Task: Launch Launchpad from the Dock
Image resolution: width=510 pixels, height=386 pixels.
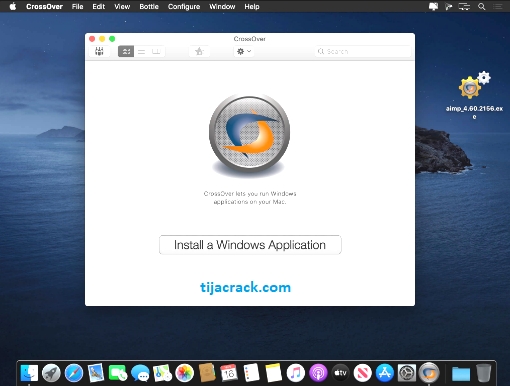Action: (51, 373)
